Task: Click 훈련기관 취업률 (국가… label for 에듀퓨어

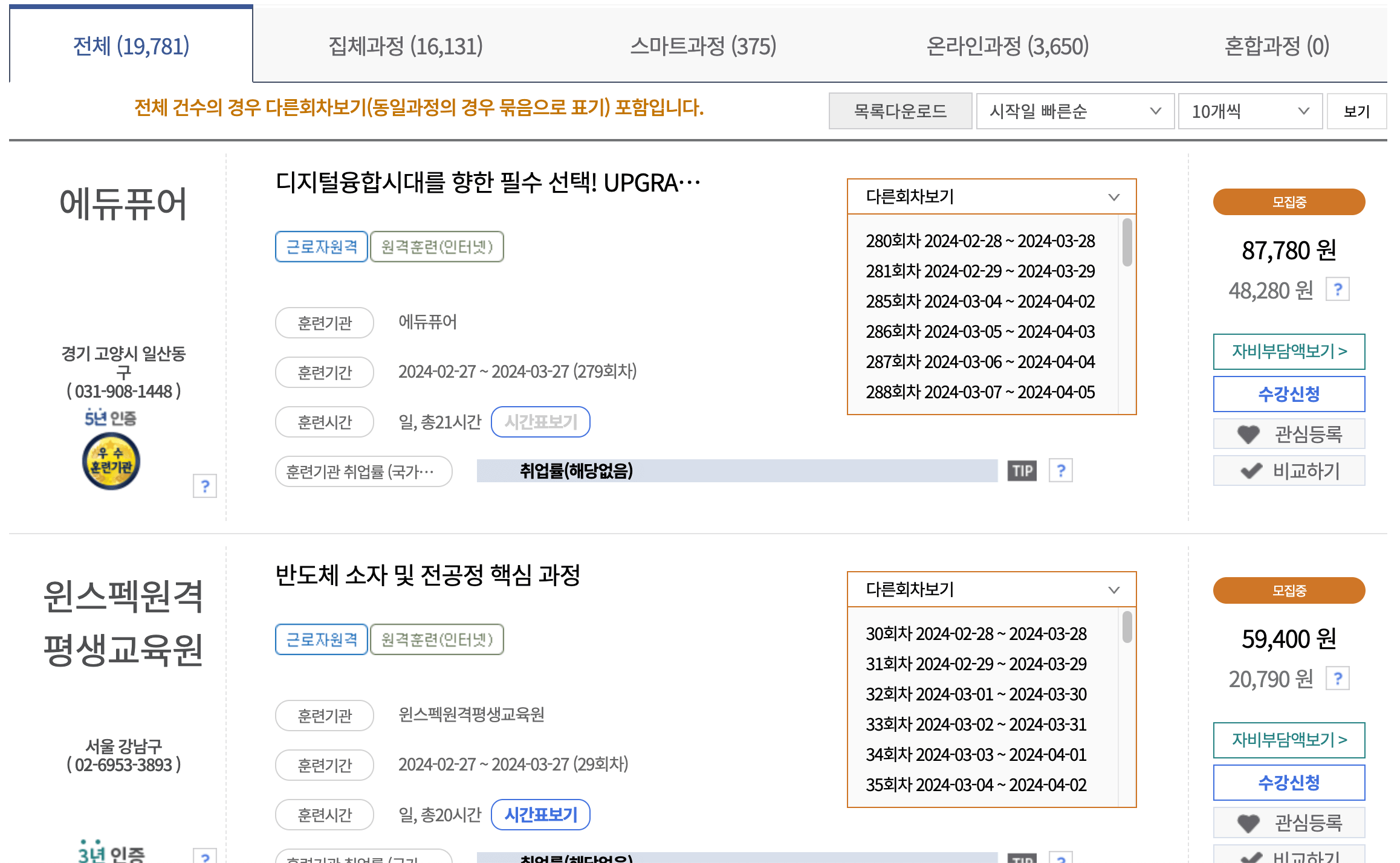Action: pos(363,471)
